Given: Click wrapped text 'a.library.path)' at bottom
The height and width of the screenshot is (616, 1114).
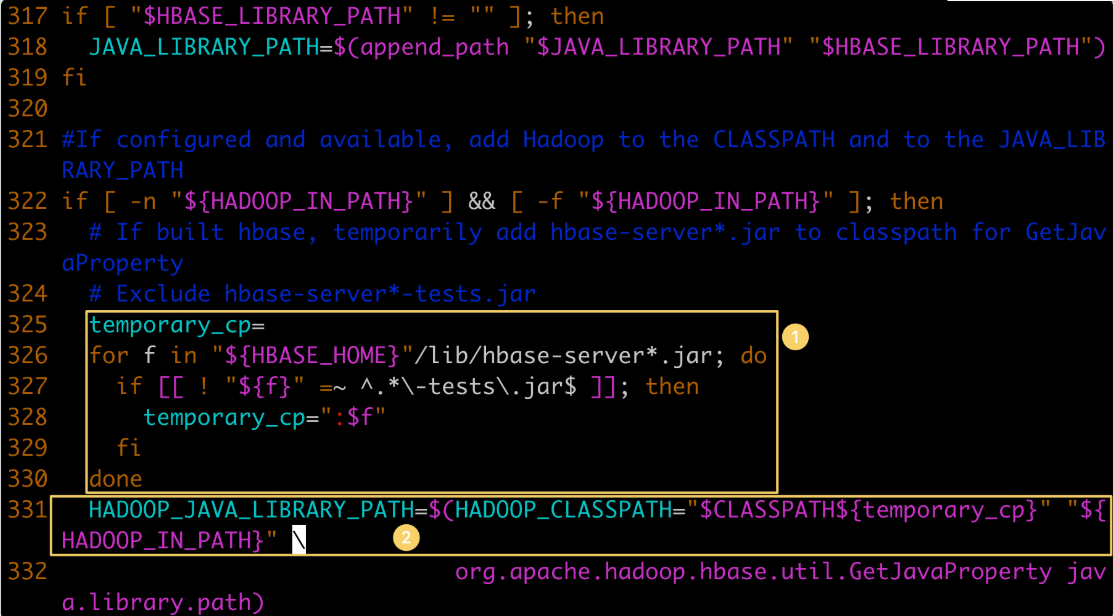Looking at the screenshot, I should point(163,603).
